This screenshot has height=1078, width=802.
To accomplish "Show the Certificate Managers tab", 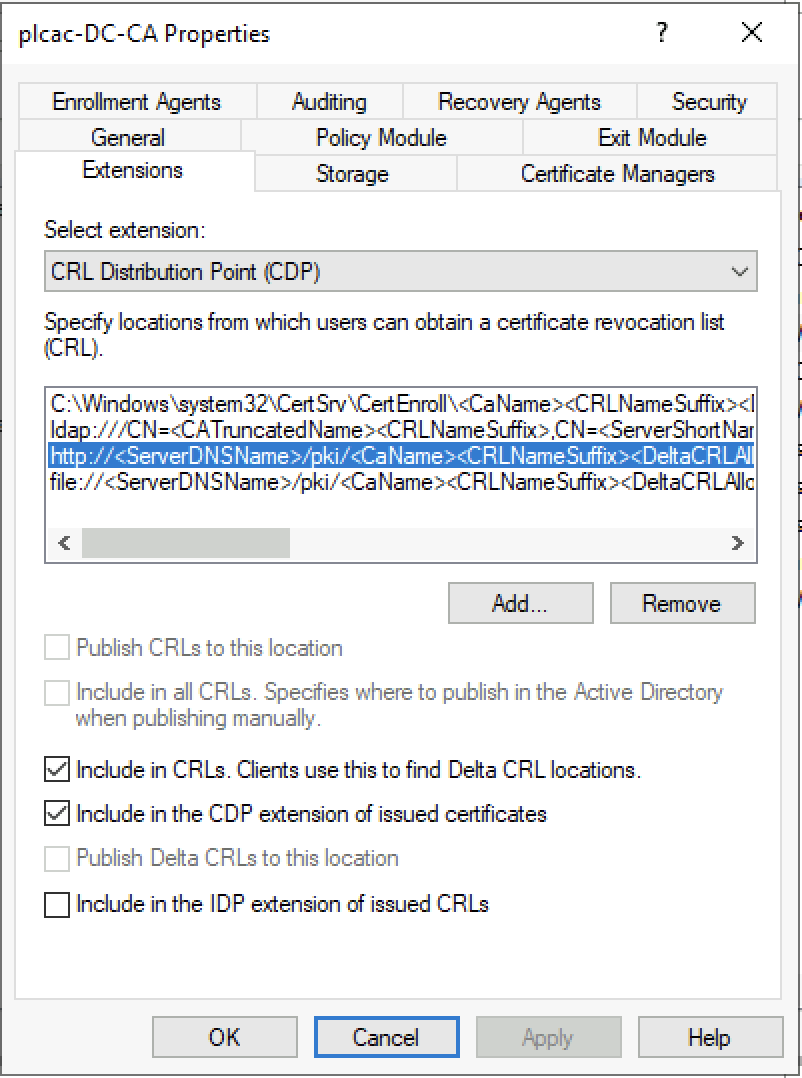I will tap(617, 174).
